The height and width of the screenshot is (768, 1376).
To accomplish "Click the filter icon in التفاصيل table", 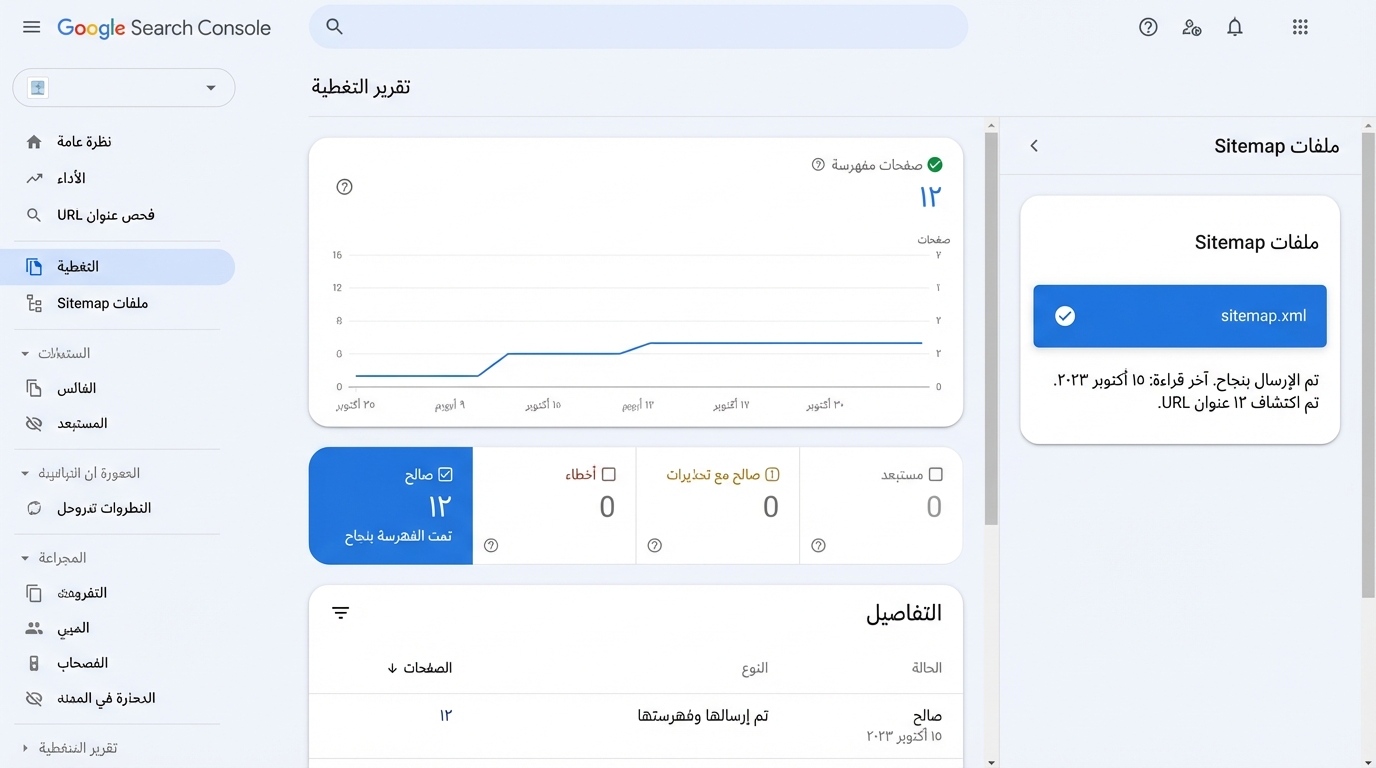I will 341,613.
